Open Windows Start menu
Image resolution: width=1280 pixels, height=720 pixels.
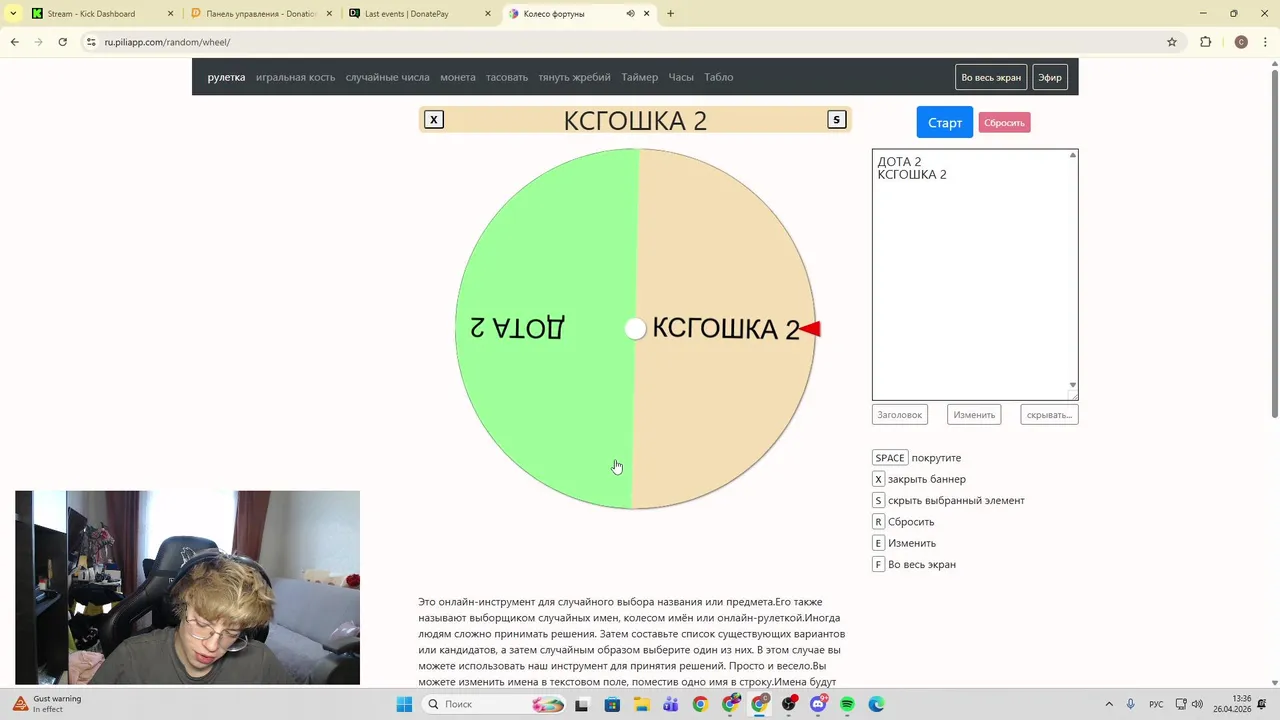coord(404,704)
